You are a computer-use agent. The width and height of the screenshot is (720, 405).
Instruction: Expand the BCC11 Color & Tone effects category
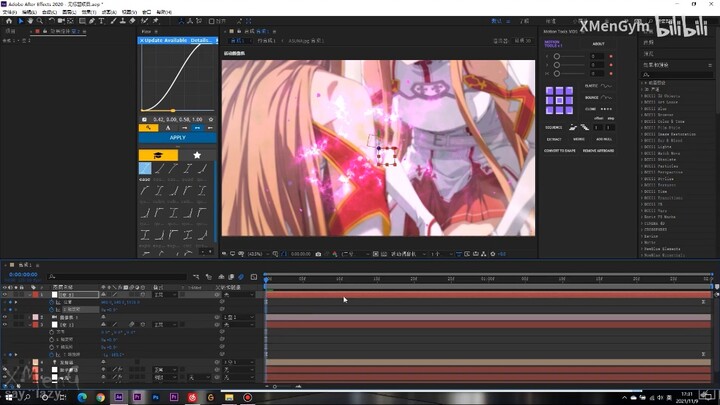click(x=642, y=121)
